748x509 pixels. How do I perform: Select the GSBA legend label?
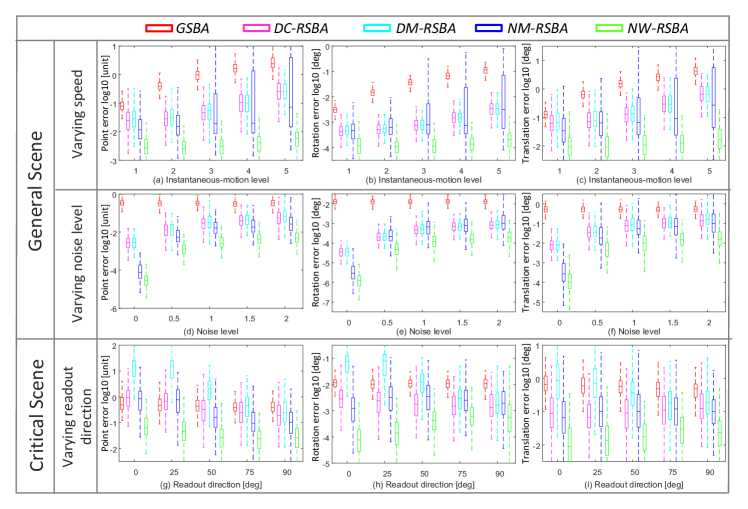193,29
